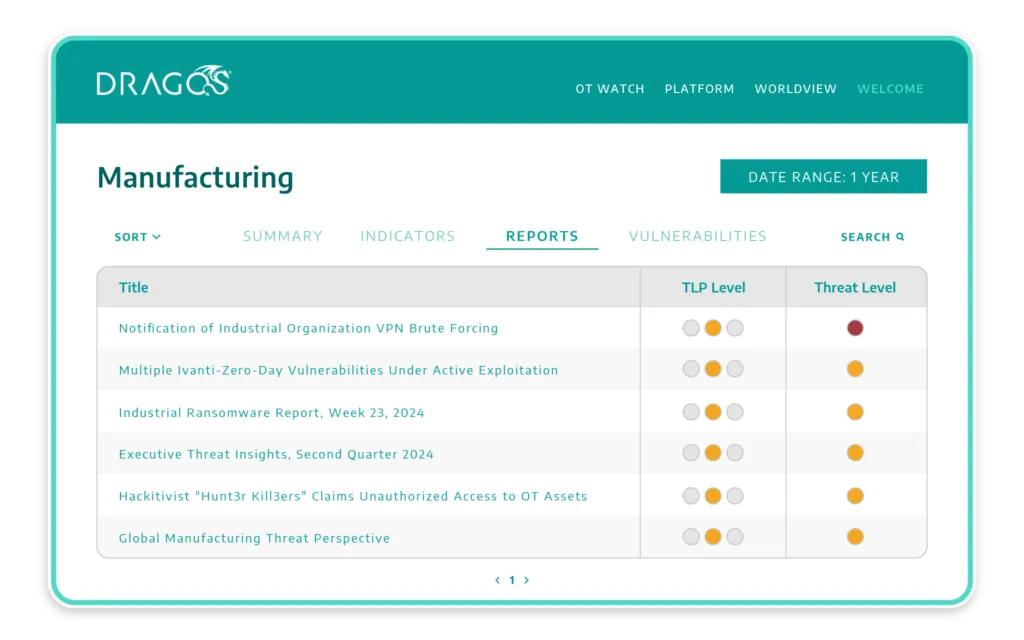Click the search magnifier icon
Viewport: 1024px width, 640px height.
pyautogui.click(x=900, y=236)
